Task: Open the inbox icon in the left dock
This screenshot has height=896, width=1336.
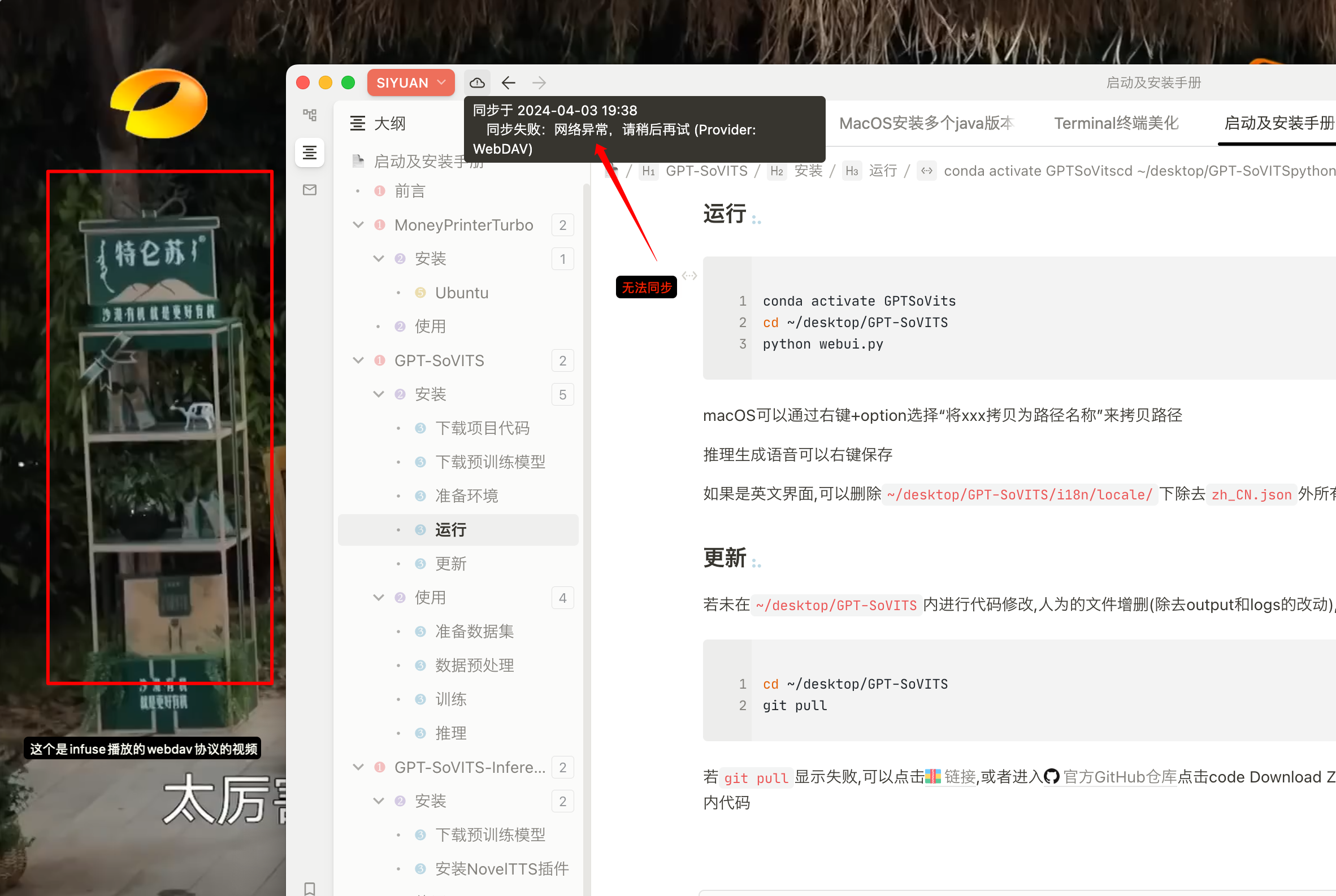Action: 309,190
